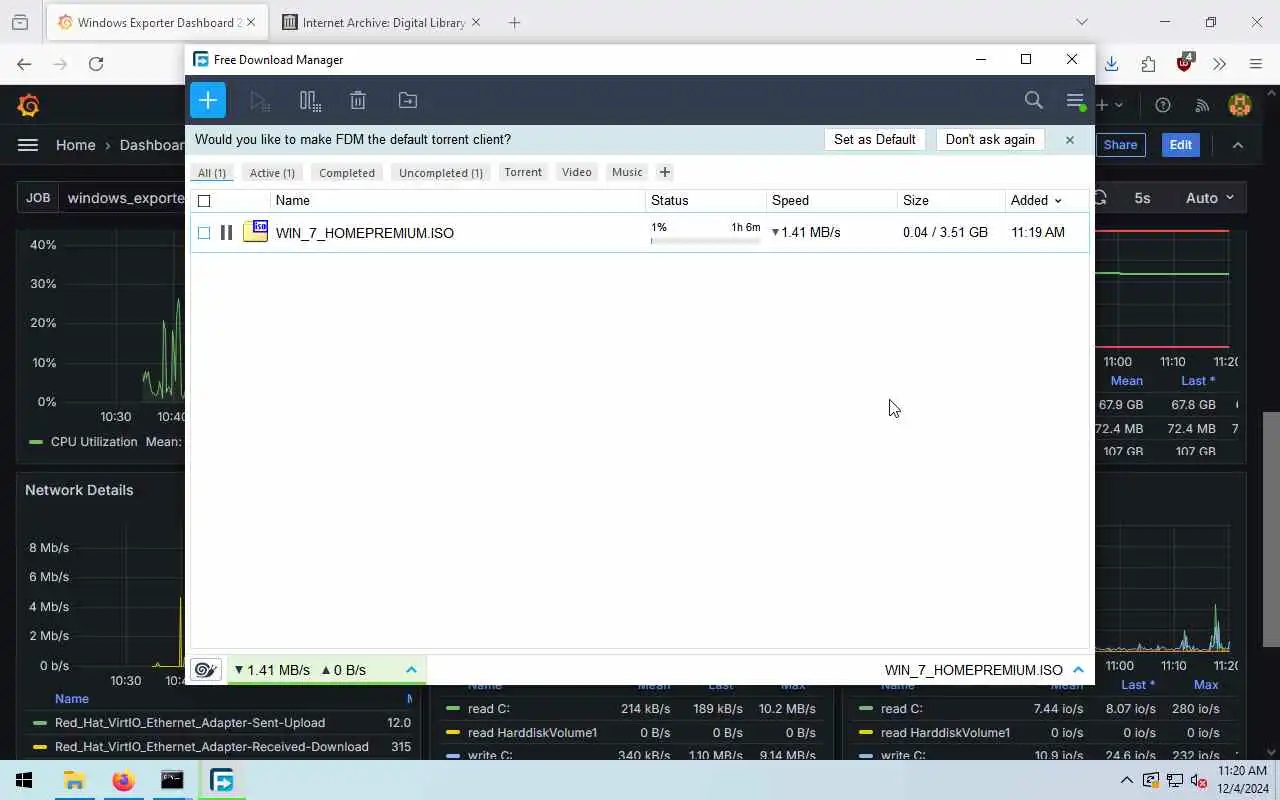Open search in Free Download Manager

(x=1034, y=100)
